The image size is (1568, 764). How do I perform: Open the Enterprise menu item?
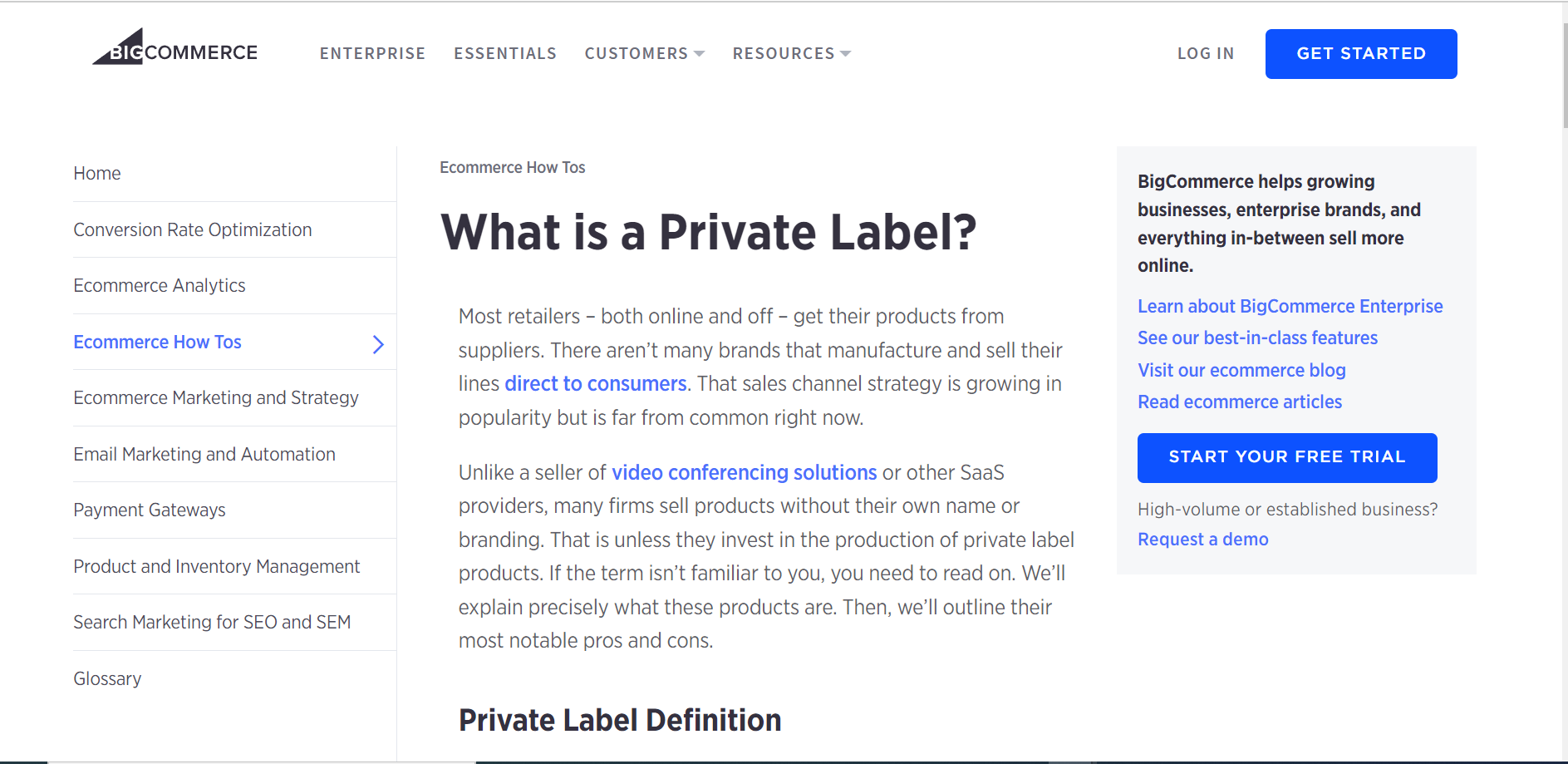[372, 54]
